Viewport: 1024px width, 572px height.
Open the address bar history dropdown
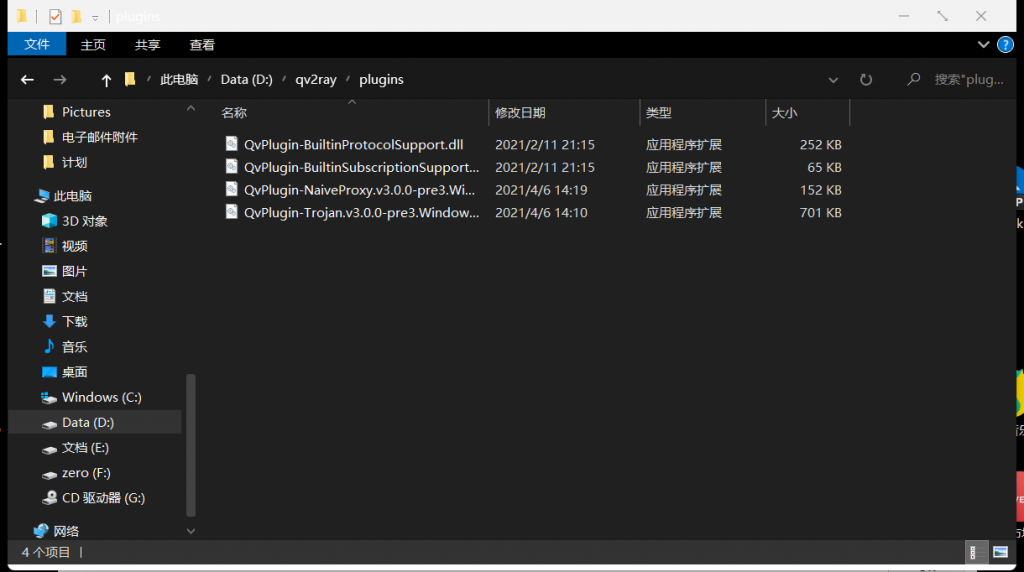tap(833, 80)
